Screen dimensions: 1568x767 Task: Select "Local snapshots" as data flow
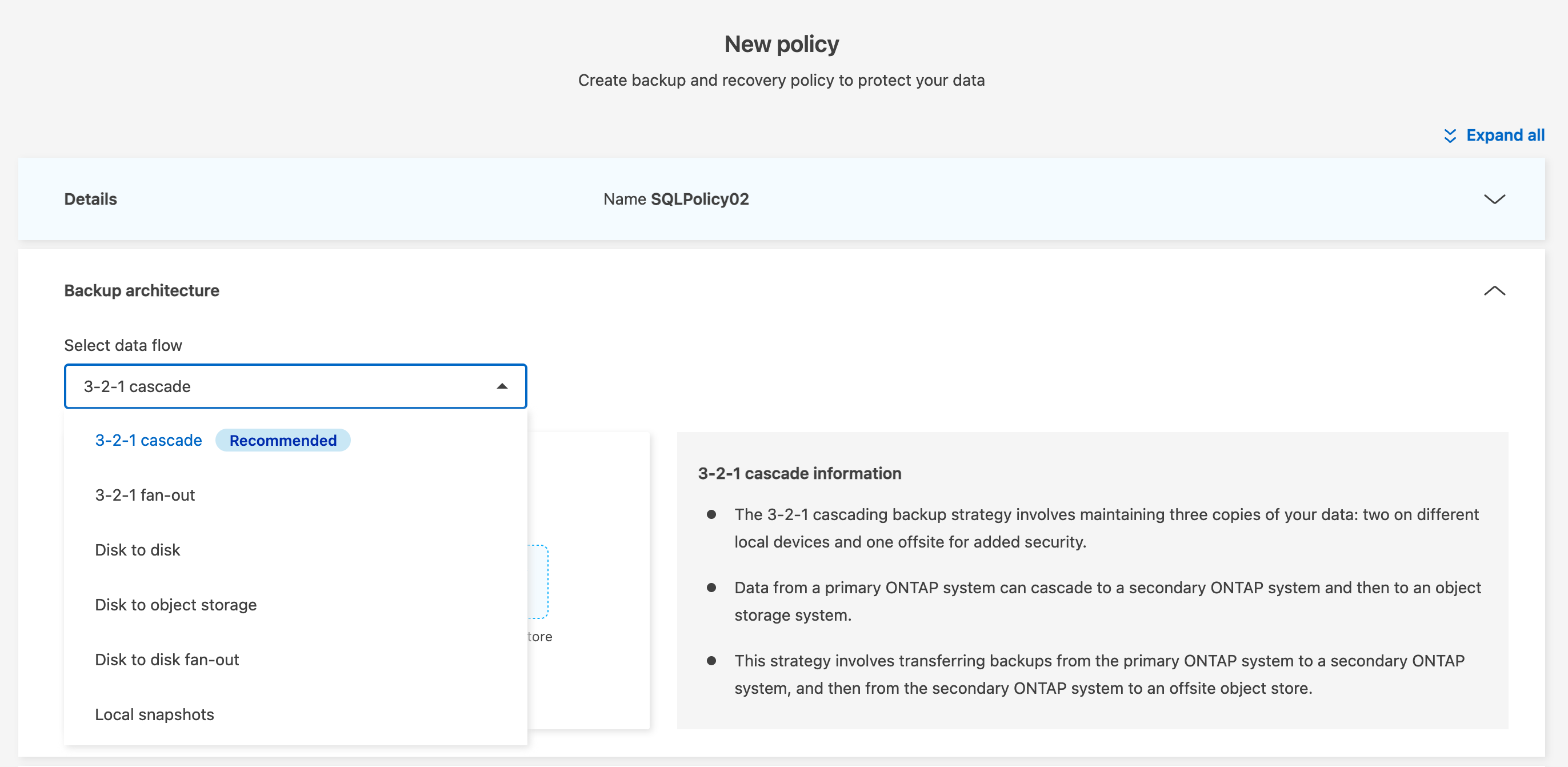[x=154, y=714]
